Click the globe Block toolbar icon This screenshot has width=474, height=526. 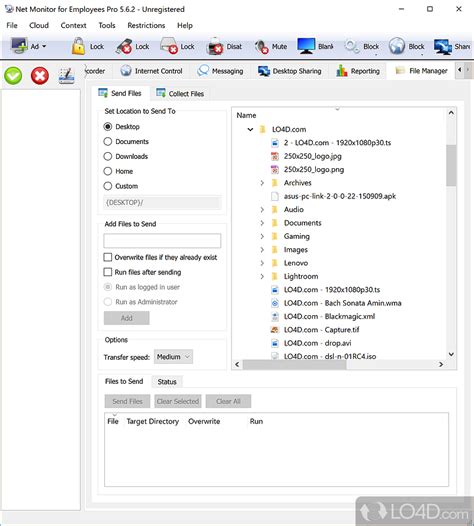[397, 46]
